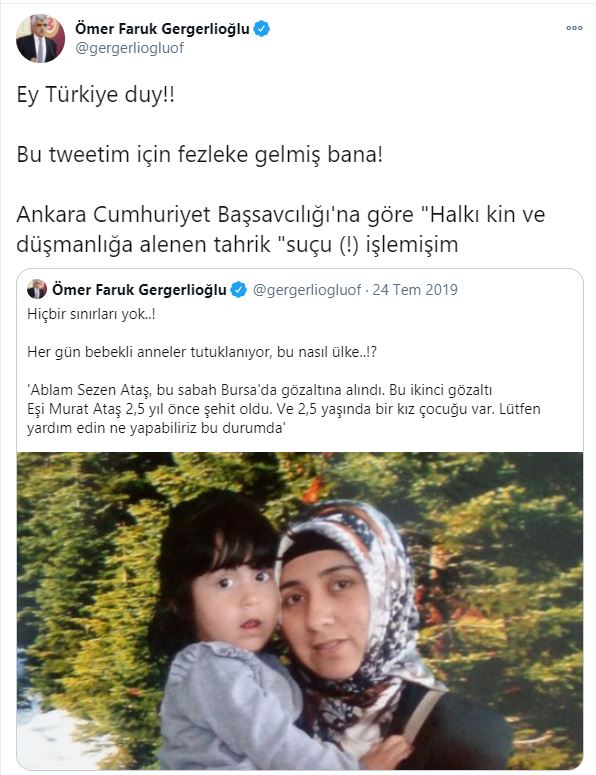
Task: Open the @gergerliogluof handle under main name
Action: tap(129, 48)
